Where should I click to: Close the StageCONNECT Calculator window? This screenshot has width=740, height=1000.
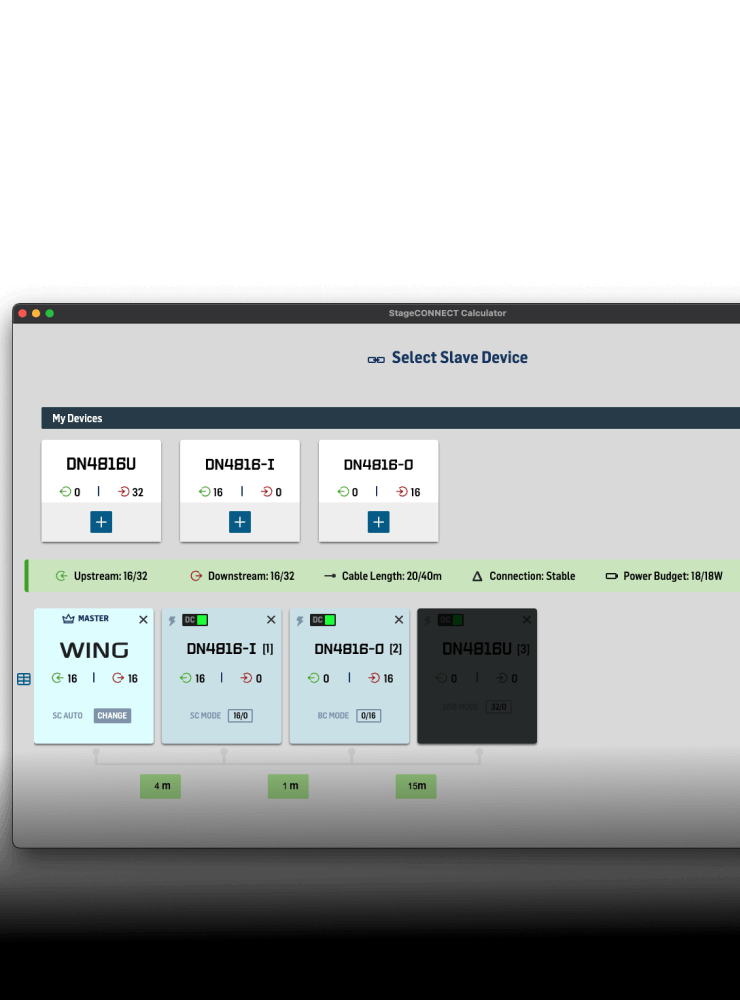tap(22, 313)
